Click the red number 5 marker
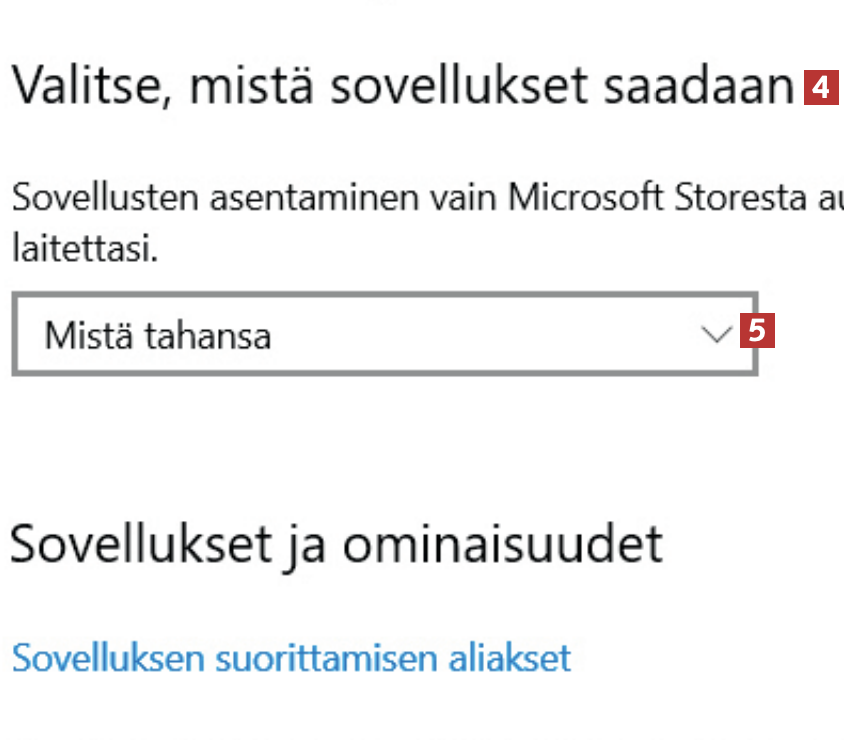The height and width of the screenshot is (740, 844). coord(758,330)
